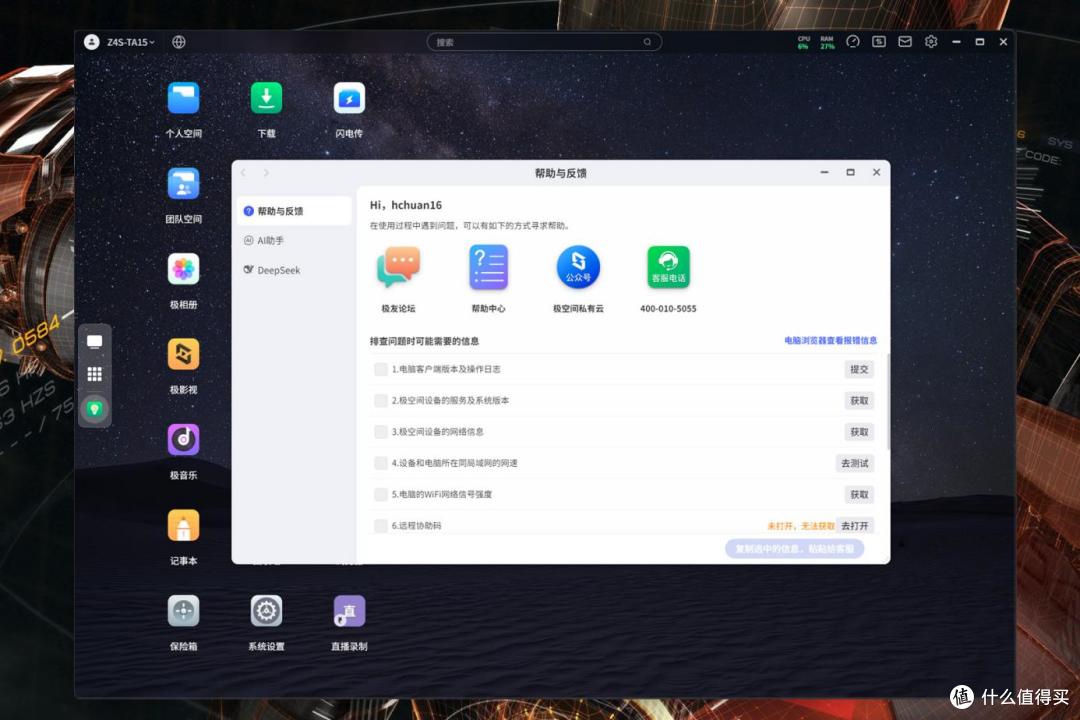Open the 保险箱 safe app

pyautogui.click(x=183, y=611)
